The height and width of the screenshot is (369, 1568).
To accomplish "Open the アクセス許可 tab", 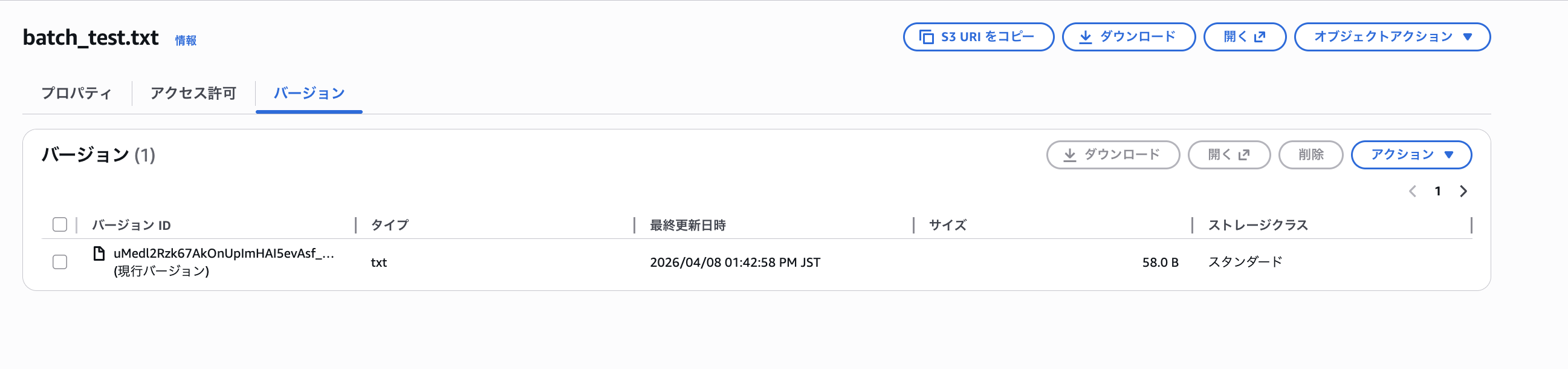I will (193, 93).
